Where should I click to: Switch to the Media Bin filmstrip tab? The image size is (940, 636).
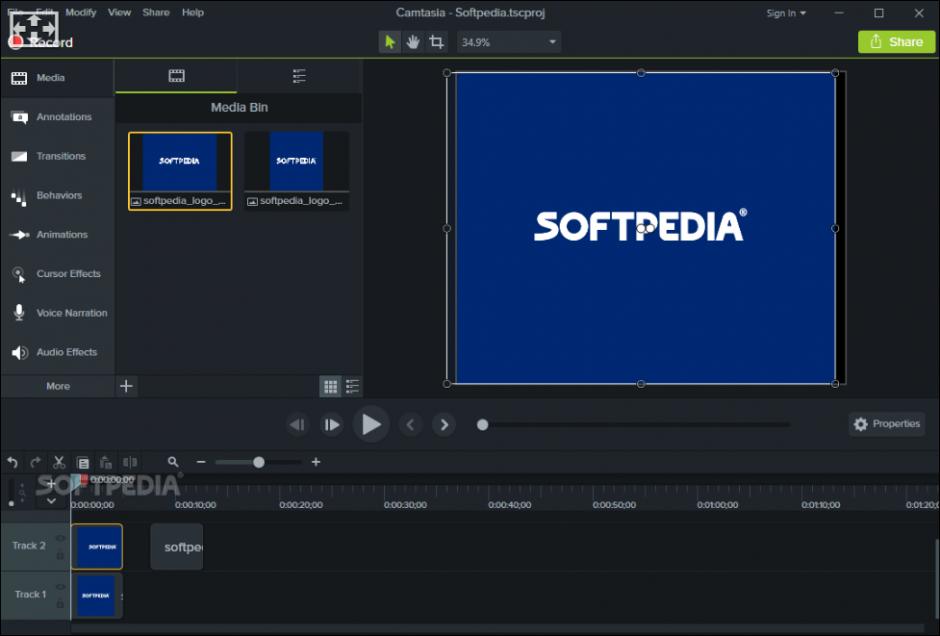coord(176,76)
